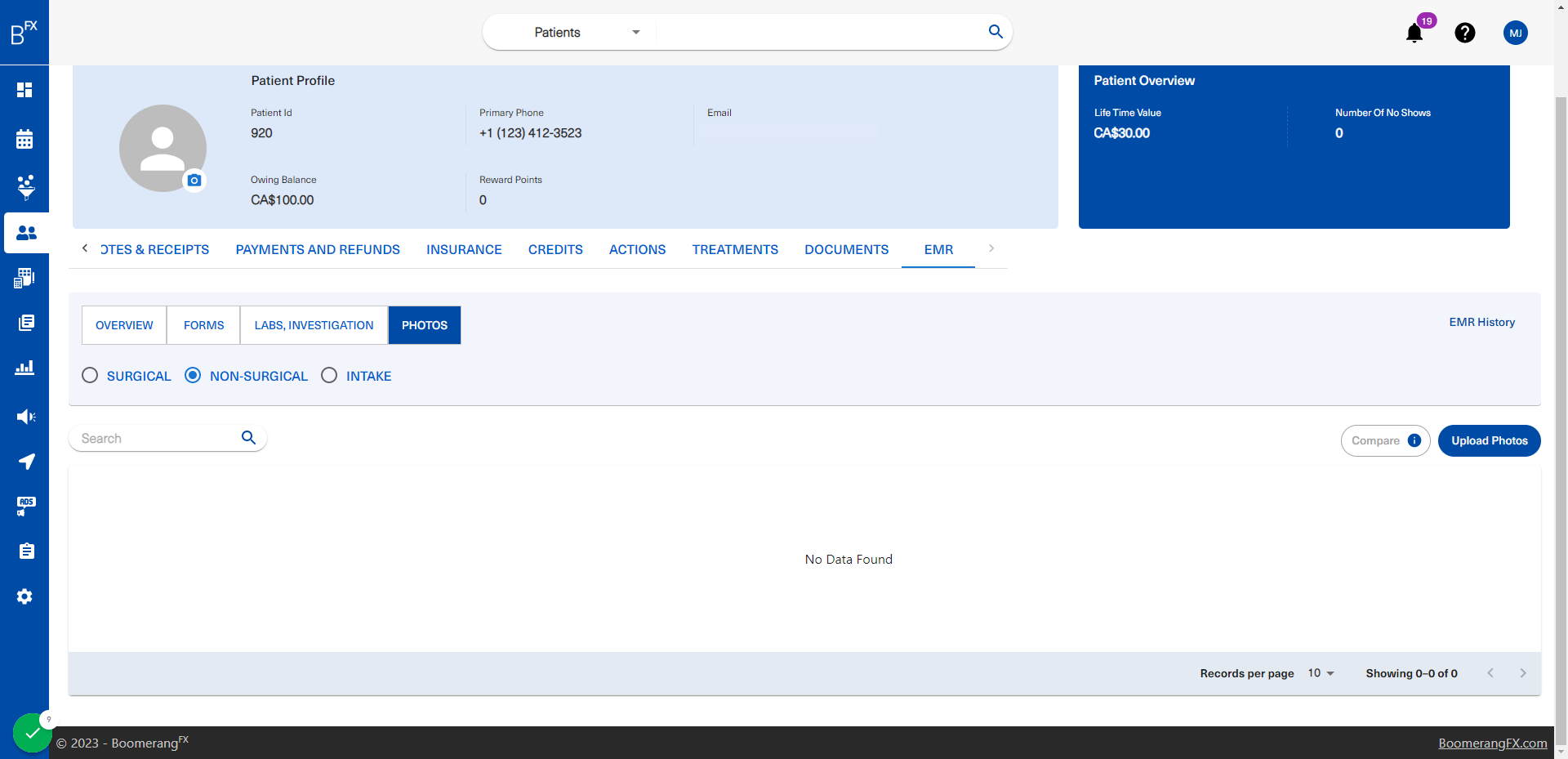
Task: Open the reports bar chart icon
Action: click(24, 368)
